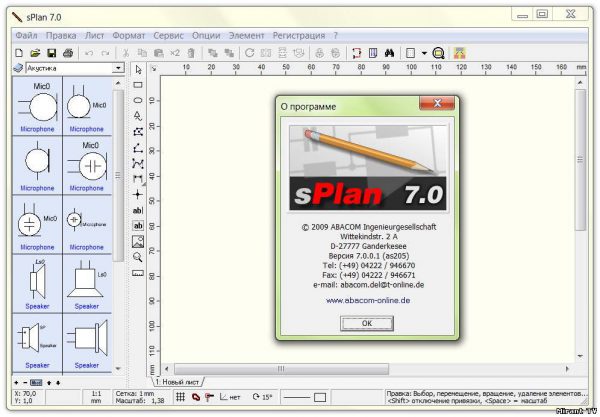The image size is (600, 417).
Task: Delete selection with the trash icon
Action: (x=191, y=53)
